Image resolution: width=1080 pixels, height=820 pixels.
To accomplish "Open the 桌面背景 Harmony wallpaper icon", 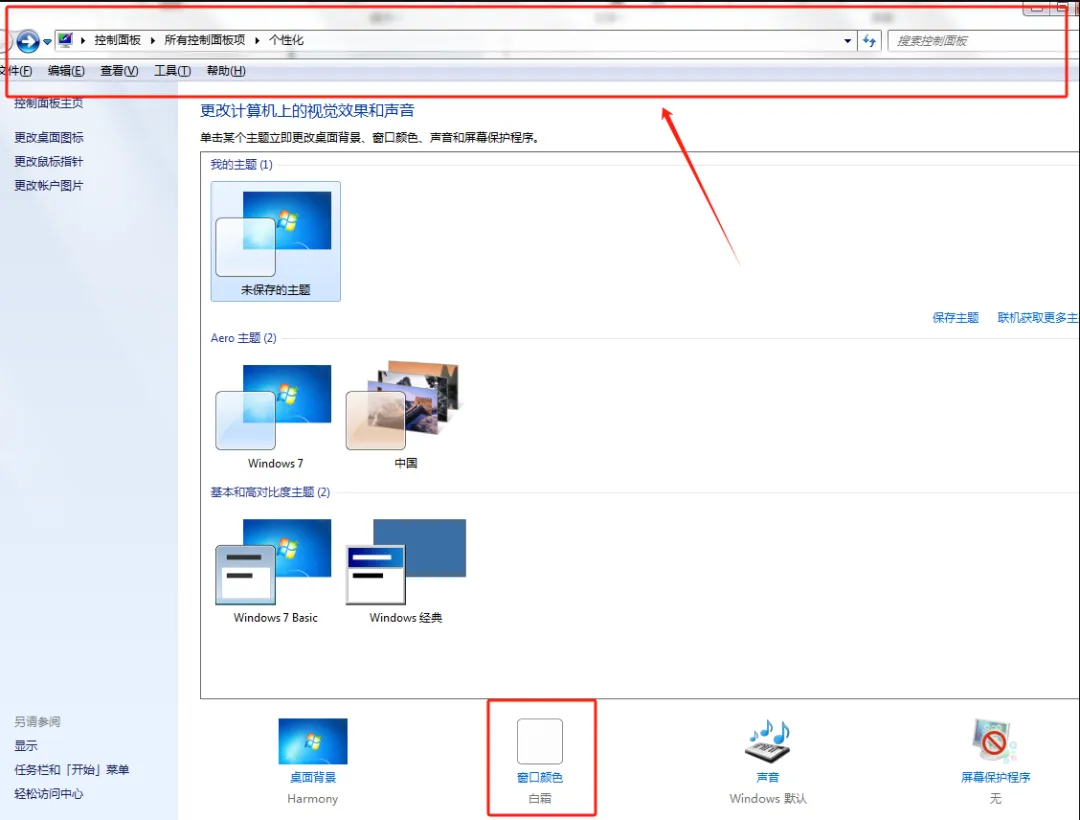I will 312,741.
